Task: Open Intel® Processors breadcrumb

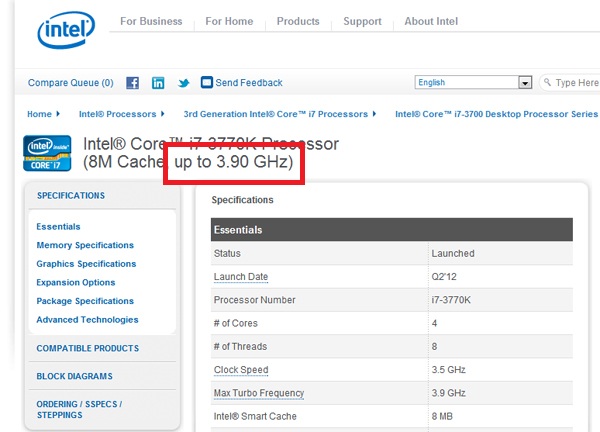Action: tap(117, 114)
